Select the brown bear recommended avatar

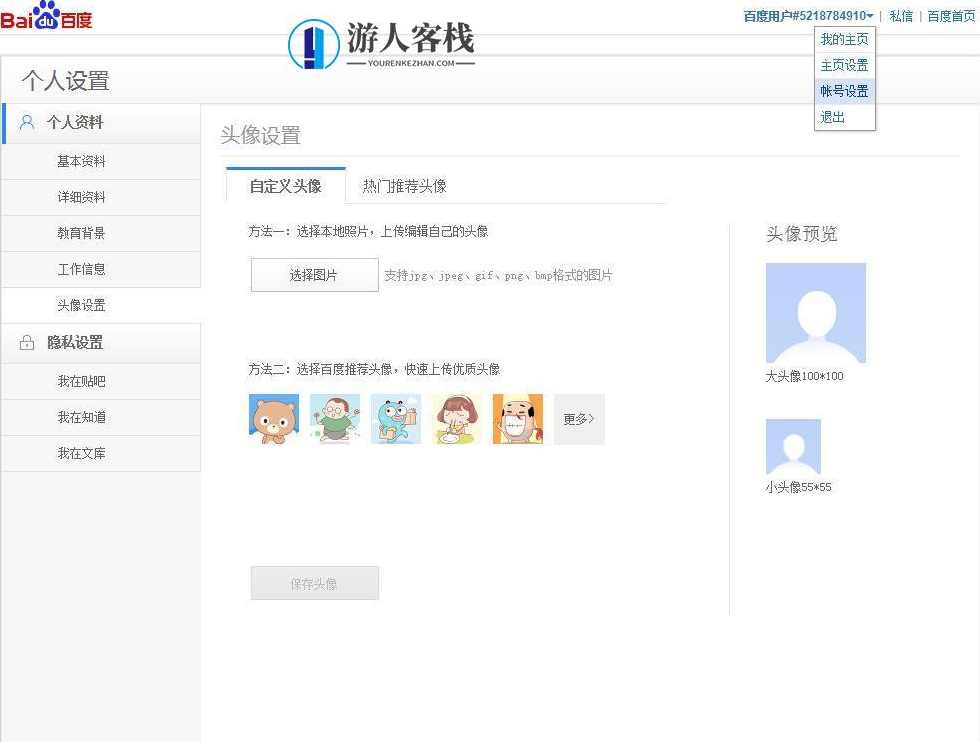tap(273, 419)
